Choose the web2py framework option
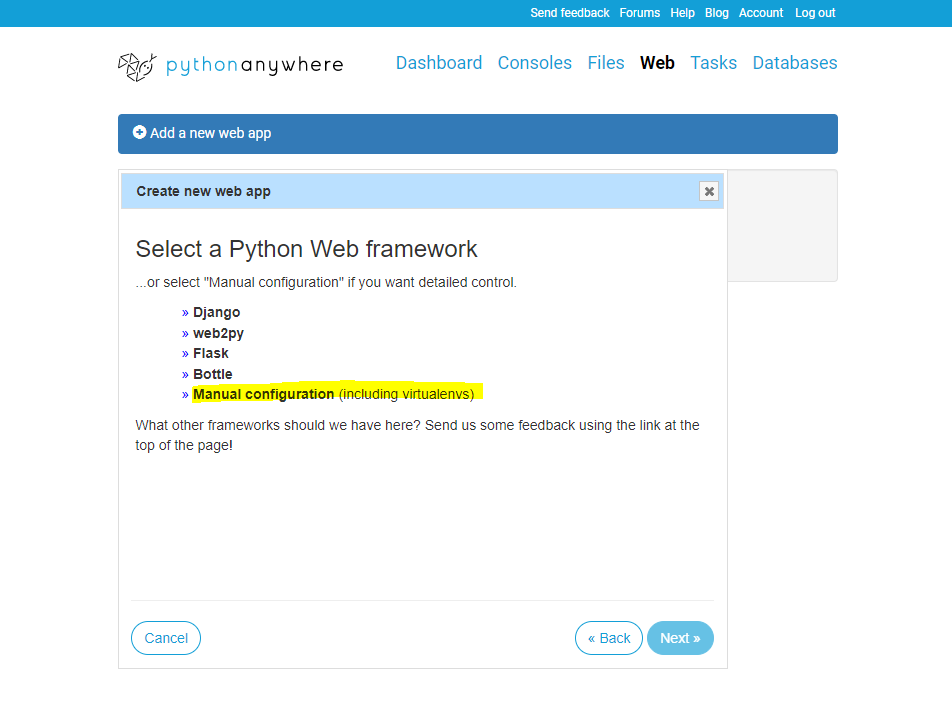 pyautogui.click(x=219, y=333)
